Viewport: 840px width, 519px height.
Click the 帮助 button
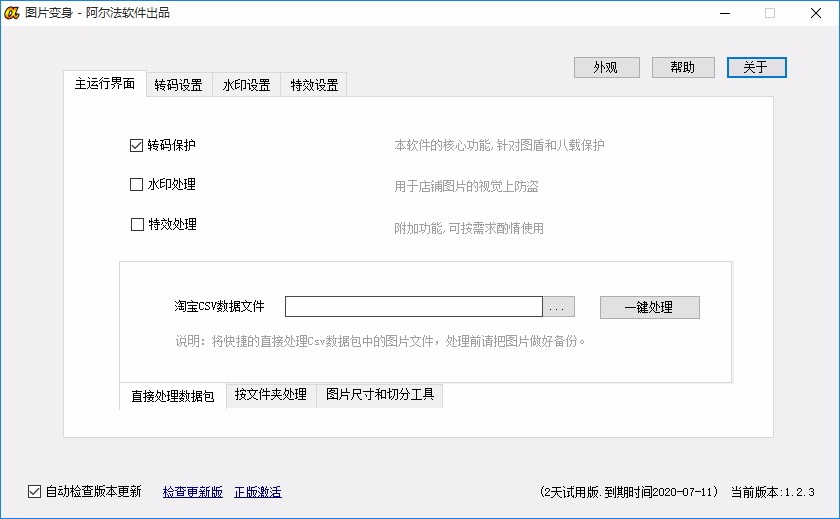click(x=683, y=67)
